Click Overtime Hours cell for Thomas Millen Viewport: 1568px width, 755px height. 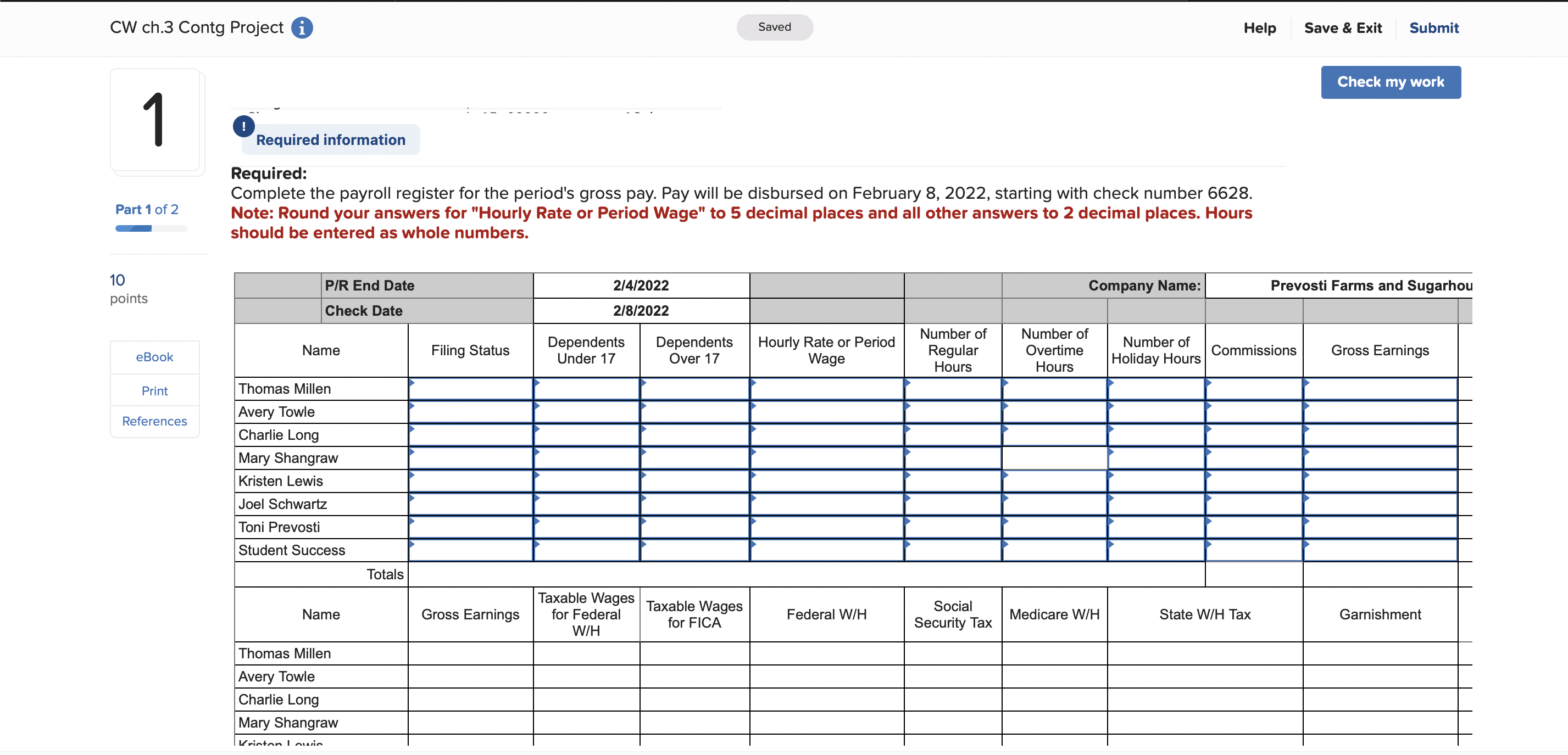(1054, 389)
